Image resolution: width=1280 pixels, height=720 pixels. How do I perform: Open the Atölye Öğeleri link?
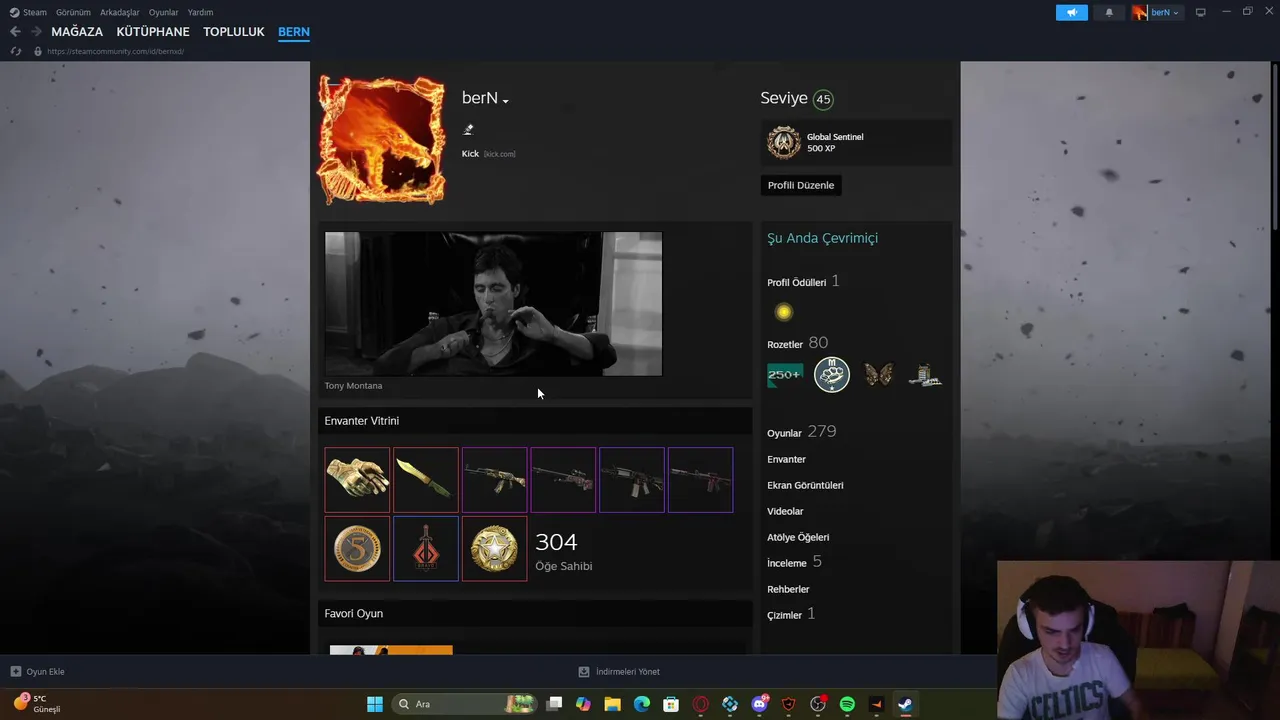(x=798, y=537)
